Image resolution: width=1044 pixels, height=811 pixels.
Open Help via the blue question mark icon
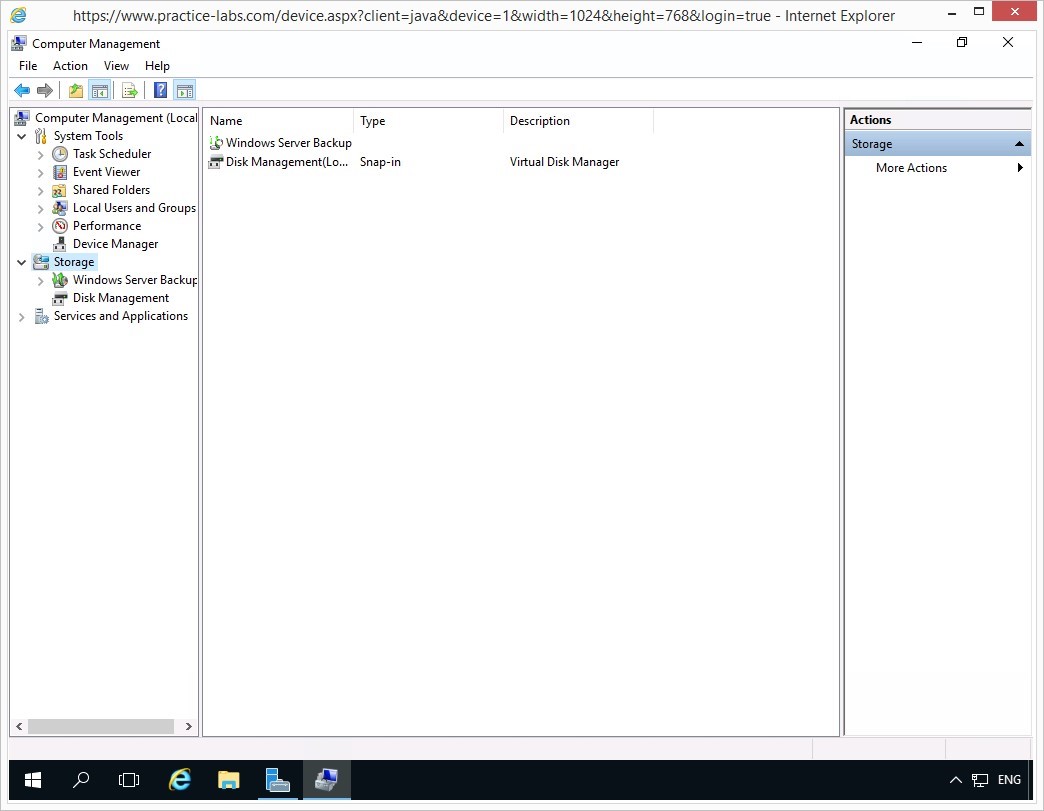click(x=160, y=91)
